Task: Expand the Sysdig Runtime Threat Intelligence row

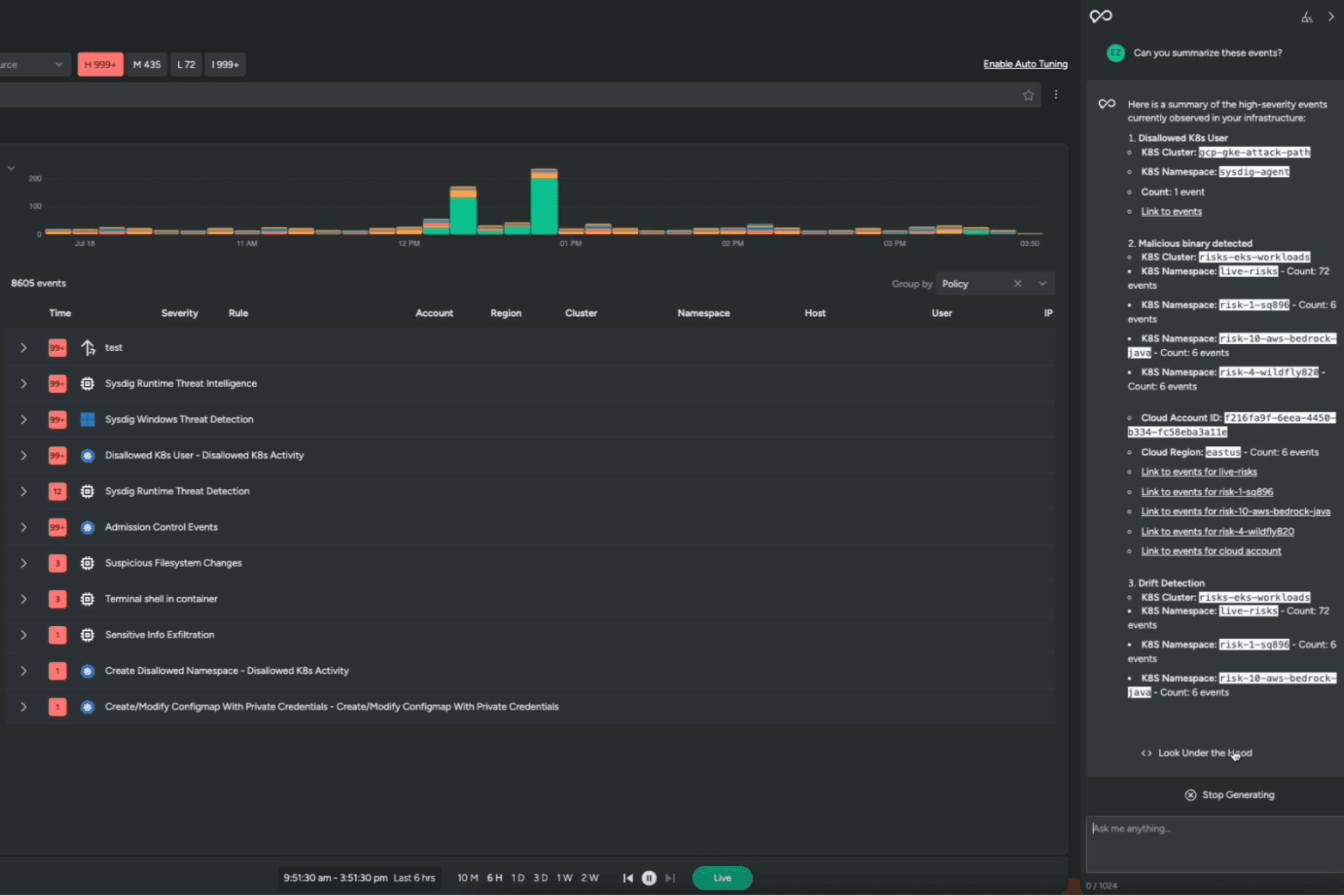Action: (24, 384)
